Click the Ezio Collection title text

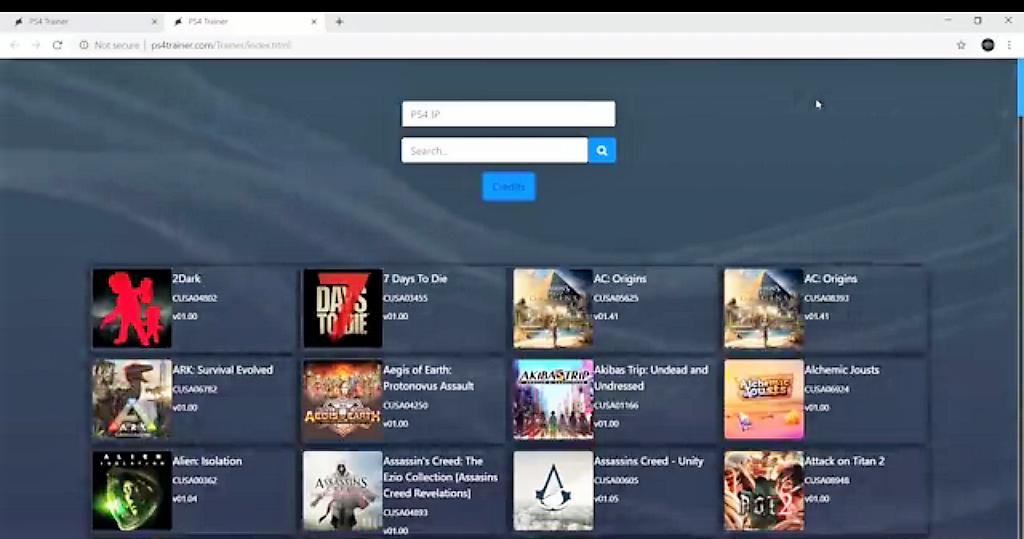[440, 477]
